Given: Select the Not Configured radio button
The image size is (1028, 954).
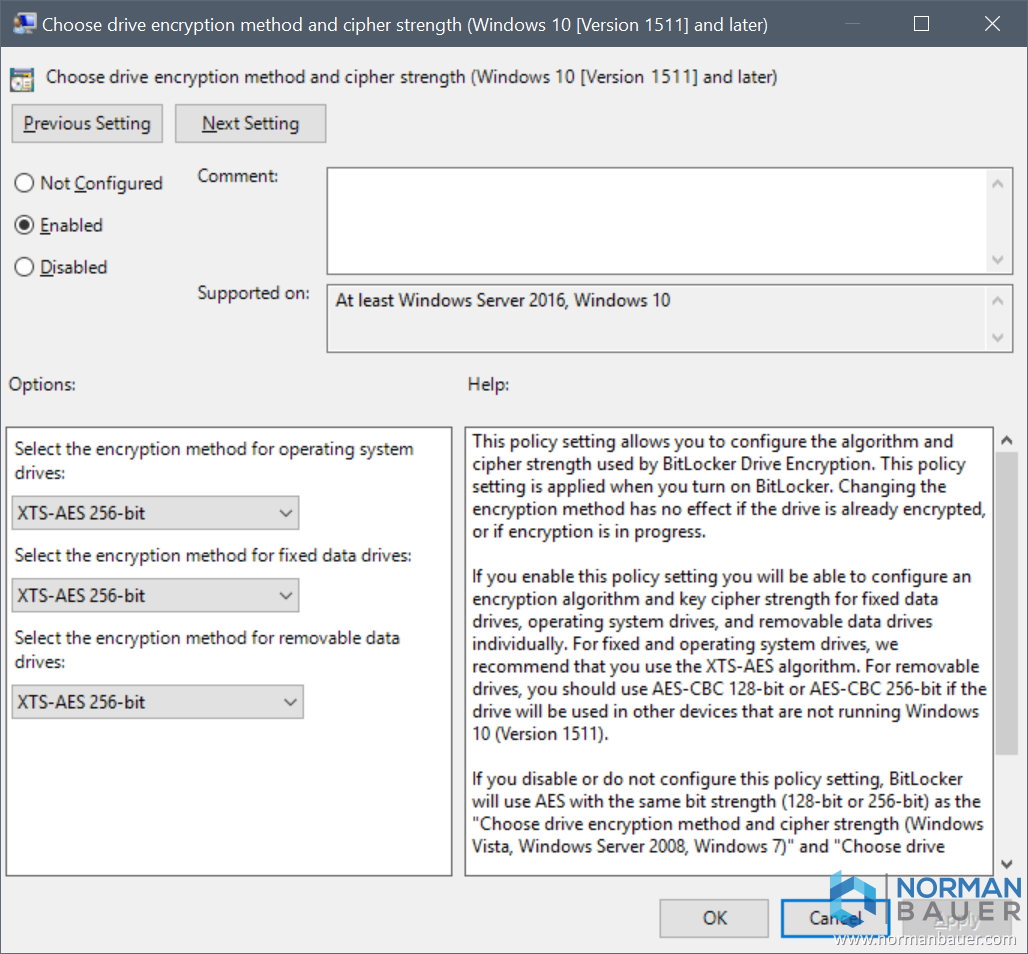Looking at the screenshot, I should [24, 184].
